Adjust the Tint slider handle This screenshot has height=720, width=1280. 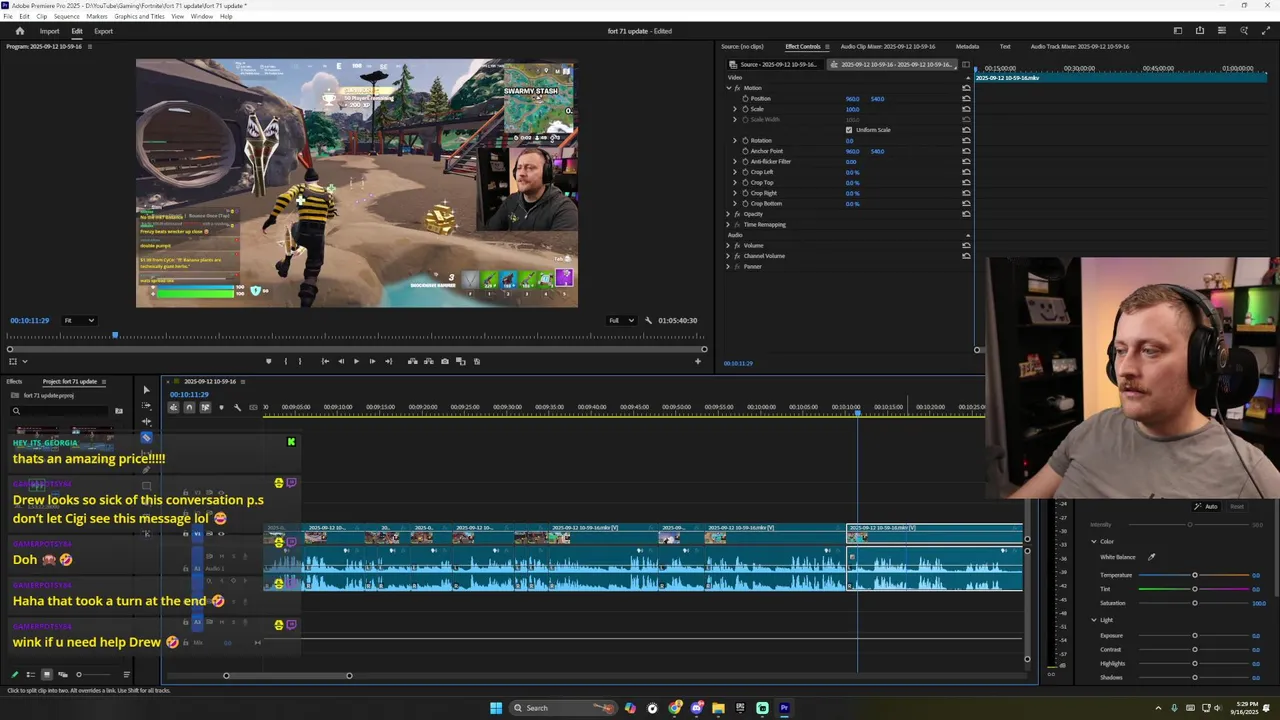click(x=1194, y=589)
